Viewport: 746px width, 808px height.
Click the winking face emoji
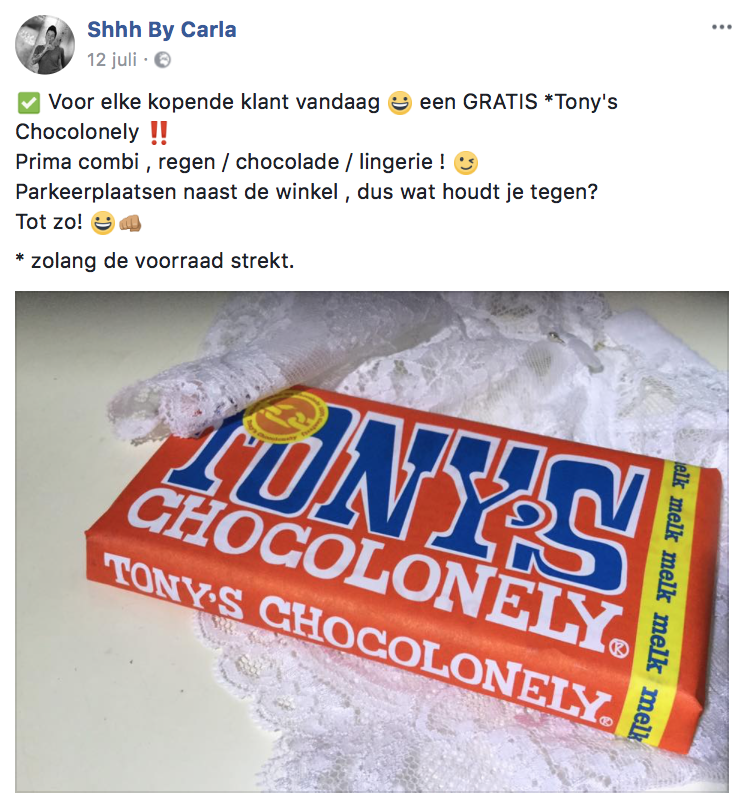click(466, 163)
